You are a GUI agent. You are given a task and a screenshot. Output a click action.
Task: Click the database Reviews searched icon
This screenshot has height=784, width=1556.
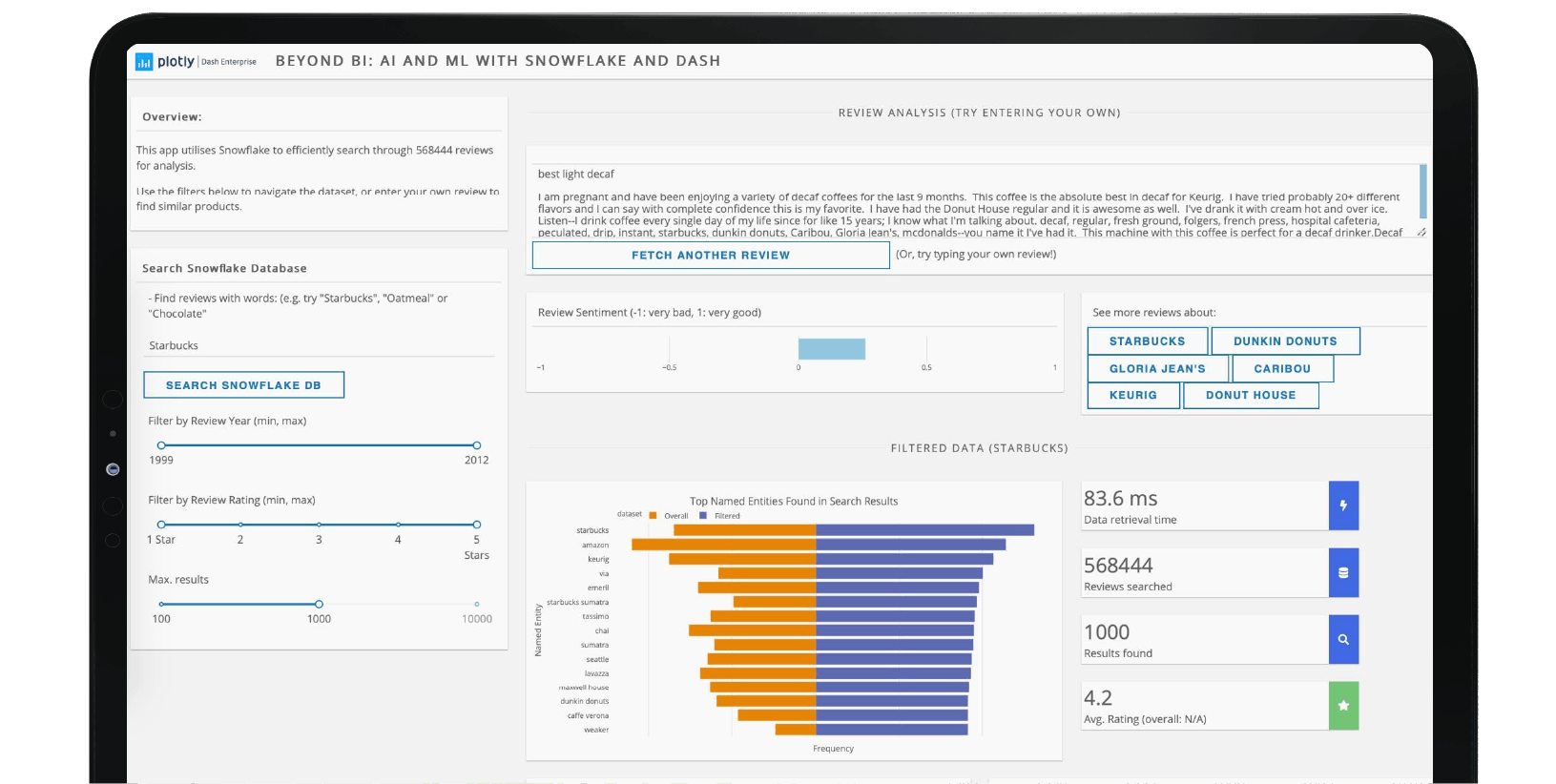[1343, 572]
